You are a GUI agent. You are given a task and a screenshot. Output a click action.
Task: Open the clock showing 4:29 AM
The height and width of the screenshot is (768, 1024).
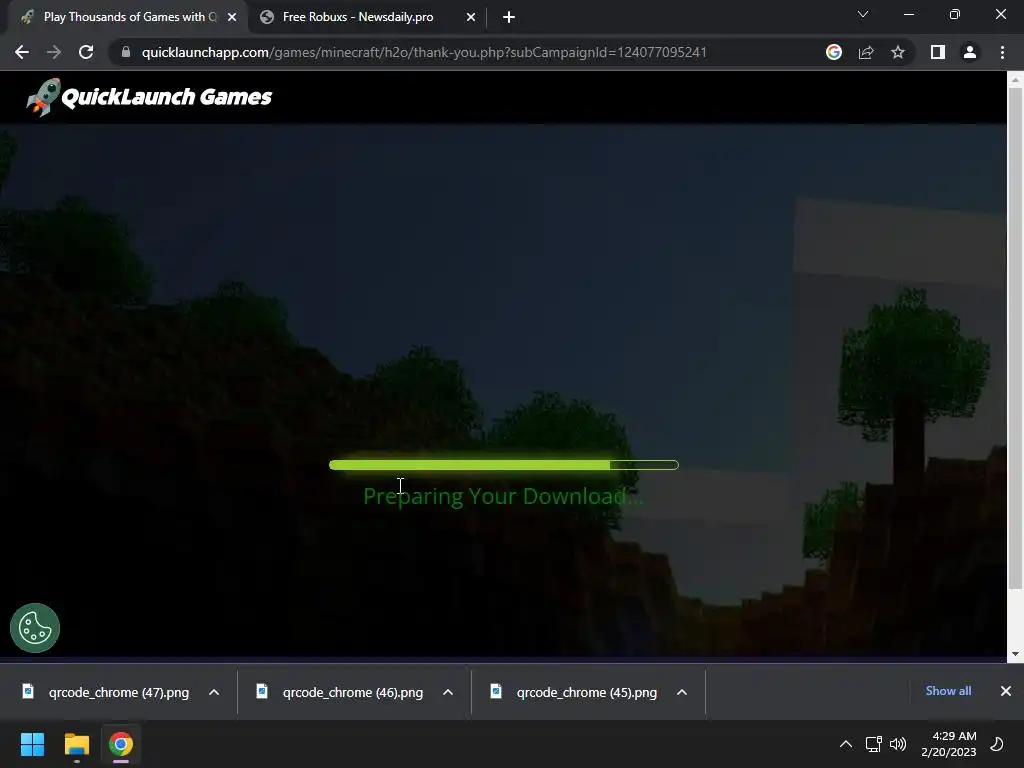tap(948, 744)
